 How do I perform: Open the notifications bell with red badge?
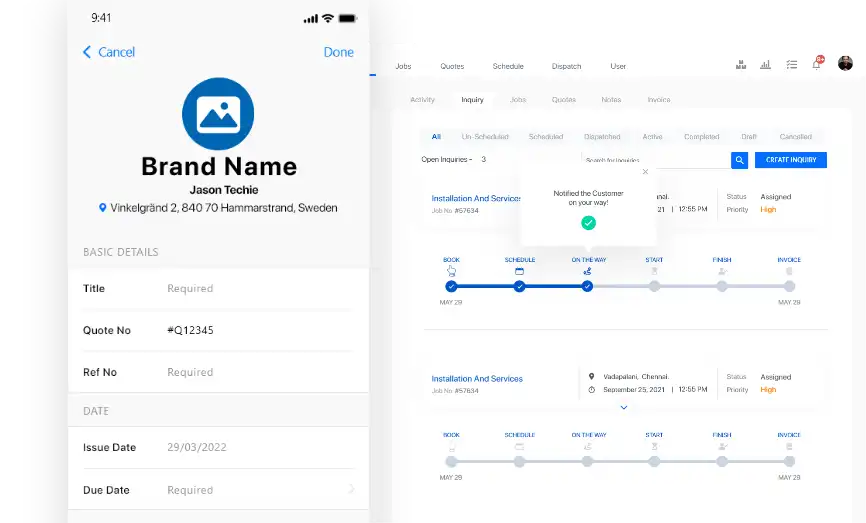pyautogui.click(x=817, y=63)
